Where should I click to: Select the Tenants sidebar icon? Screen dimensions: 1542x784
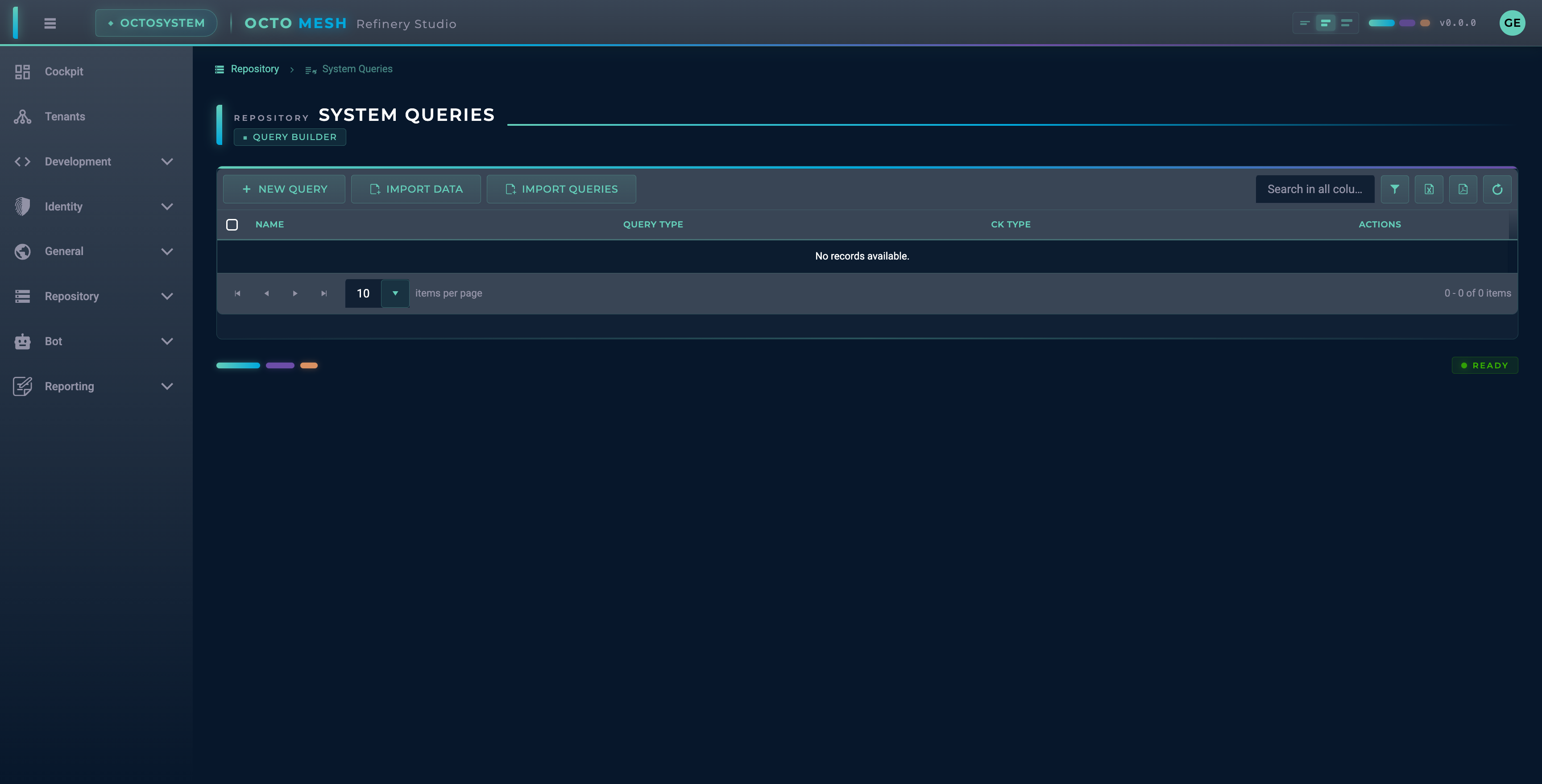pos(22,116)
